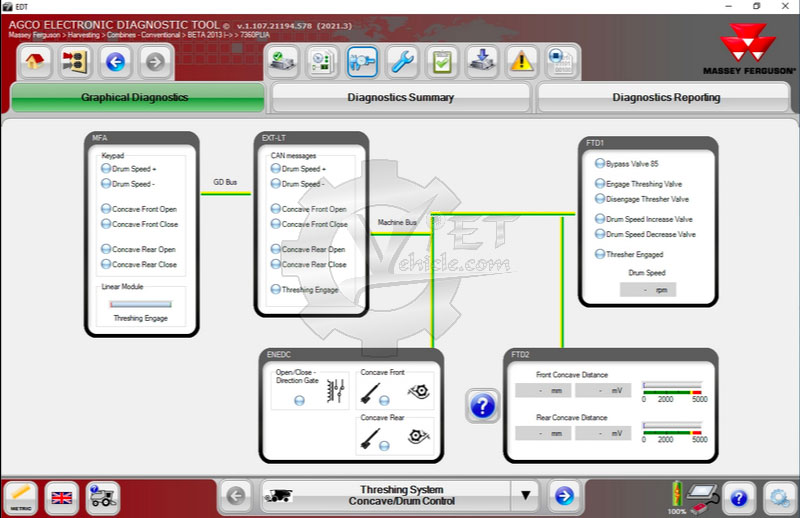Go to previous screen with grey left arrow
This screenshot has height=518, width=800.
click(x=235, y=495)
